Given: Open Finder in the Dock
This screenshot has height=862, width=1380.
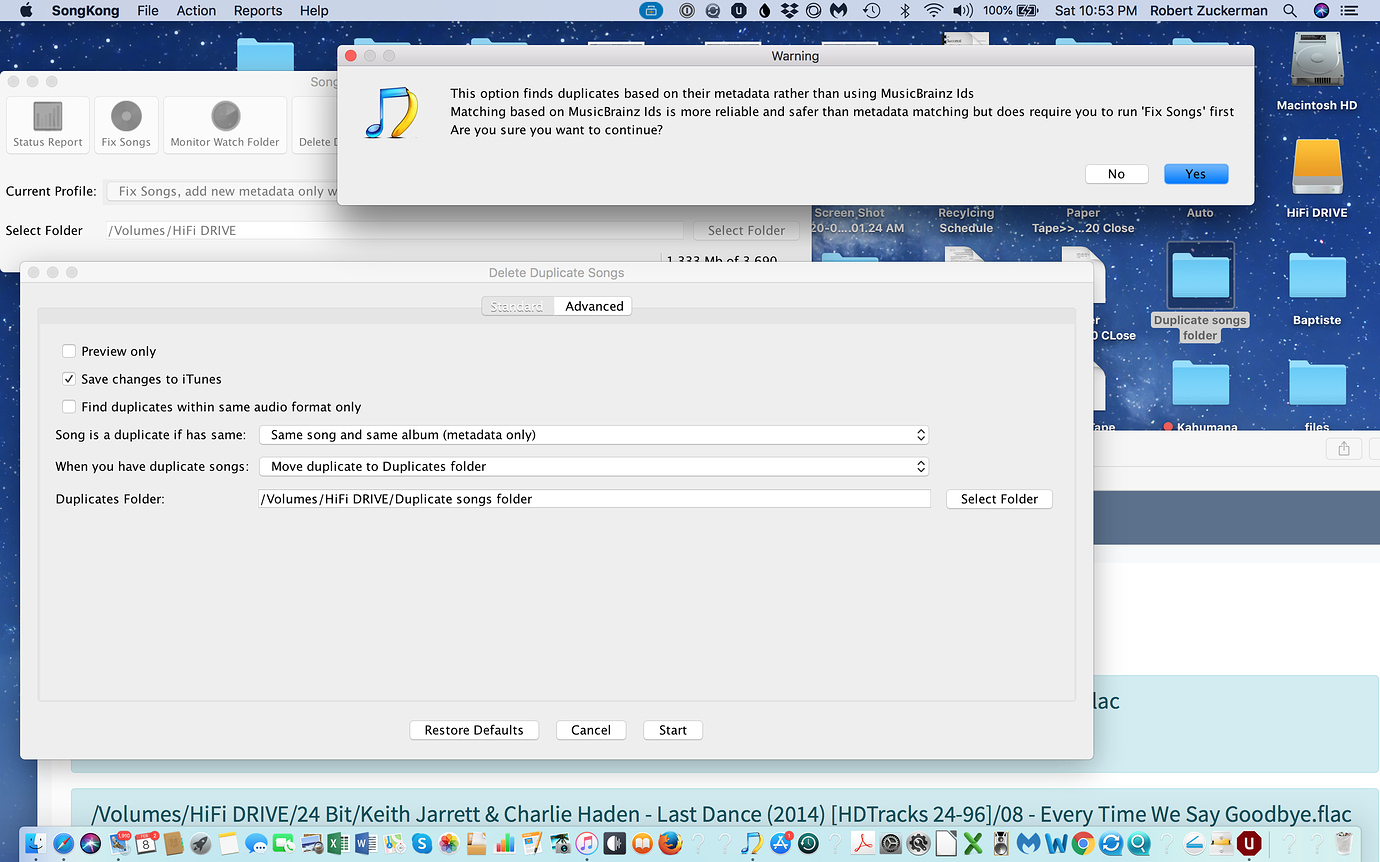Looking at the screenshot, I should [x=36, y=843].
